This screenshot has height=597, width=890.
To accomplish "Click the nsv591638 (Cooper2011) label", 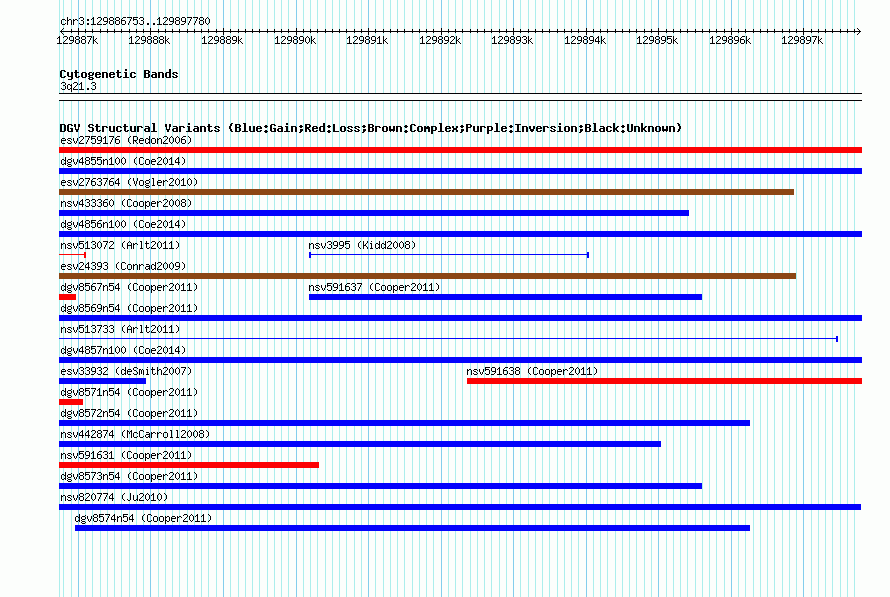I will (532, 371).
